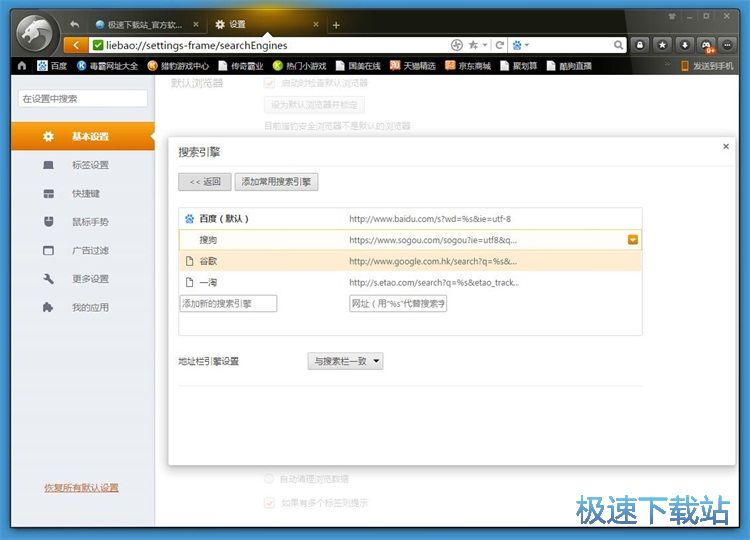This screenshot has width=750, height=540.
Task: Open the orange dropdown on 搜狗 row
Action: pos(632,240)
